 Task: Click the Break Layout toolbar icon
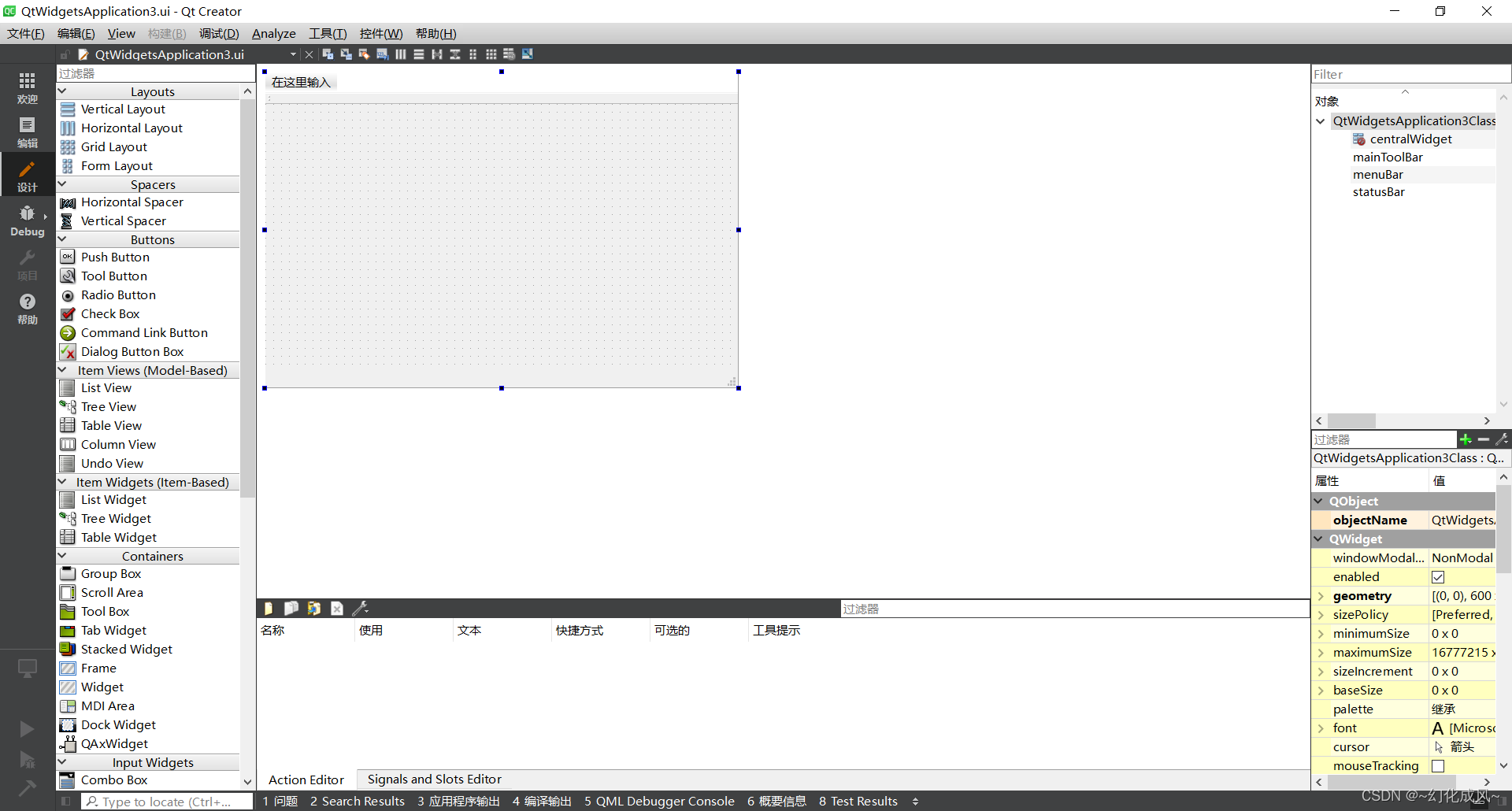pos(510,54)
